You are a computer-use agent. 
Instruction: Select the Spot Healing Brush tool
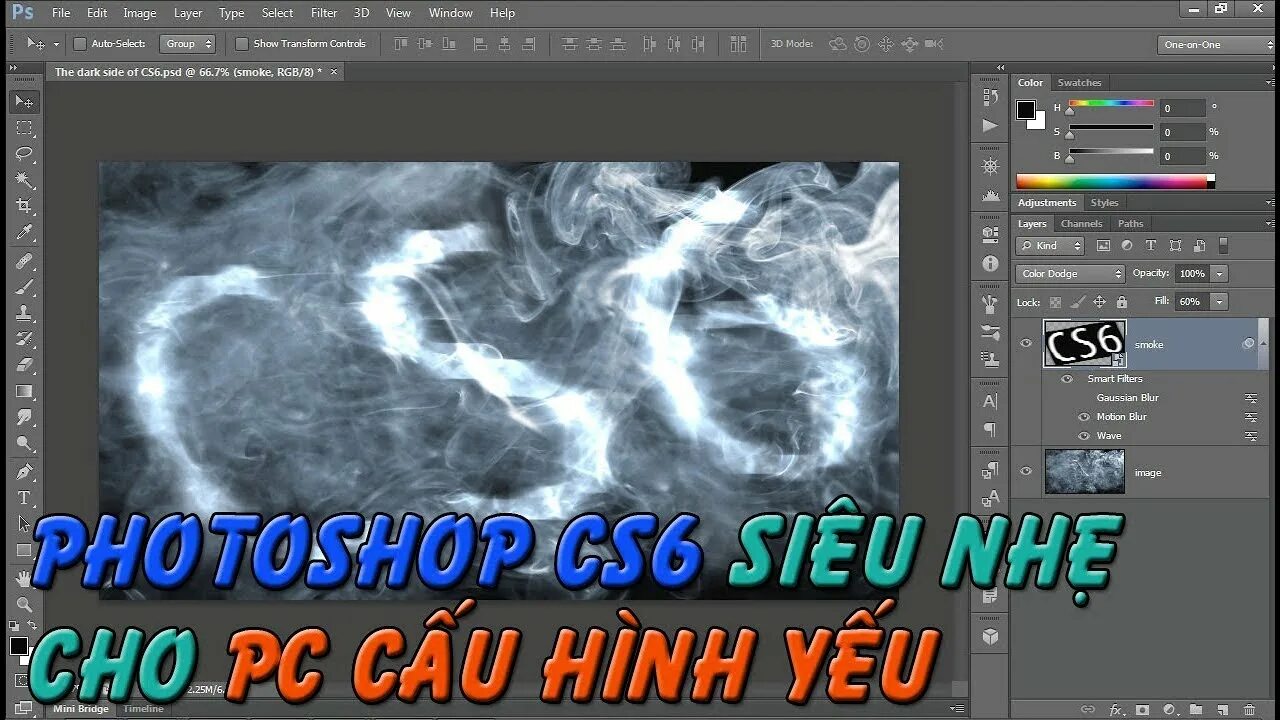24,261
